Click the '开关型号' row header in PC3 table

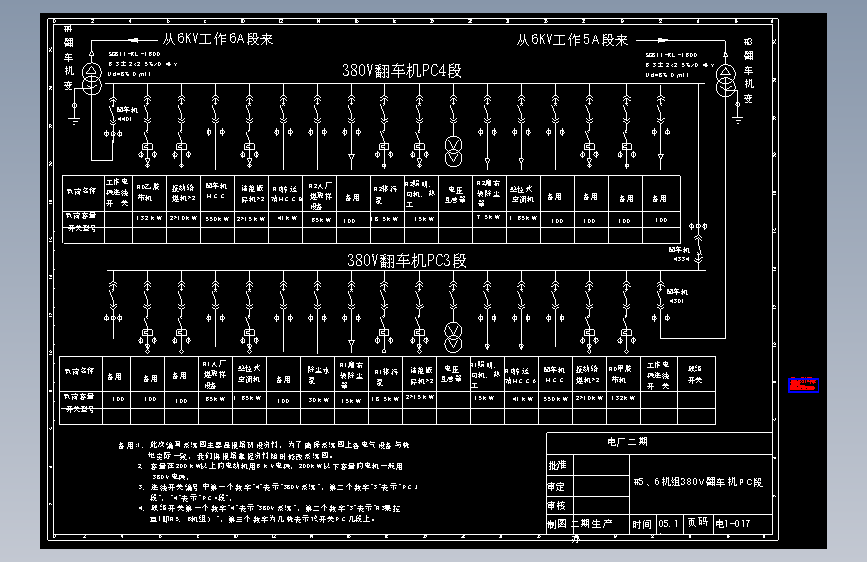pyautogui.click(x=80, y=409)
